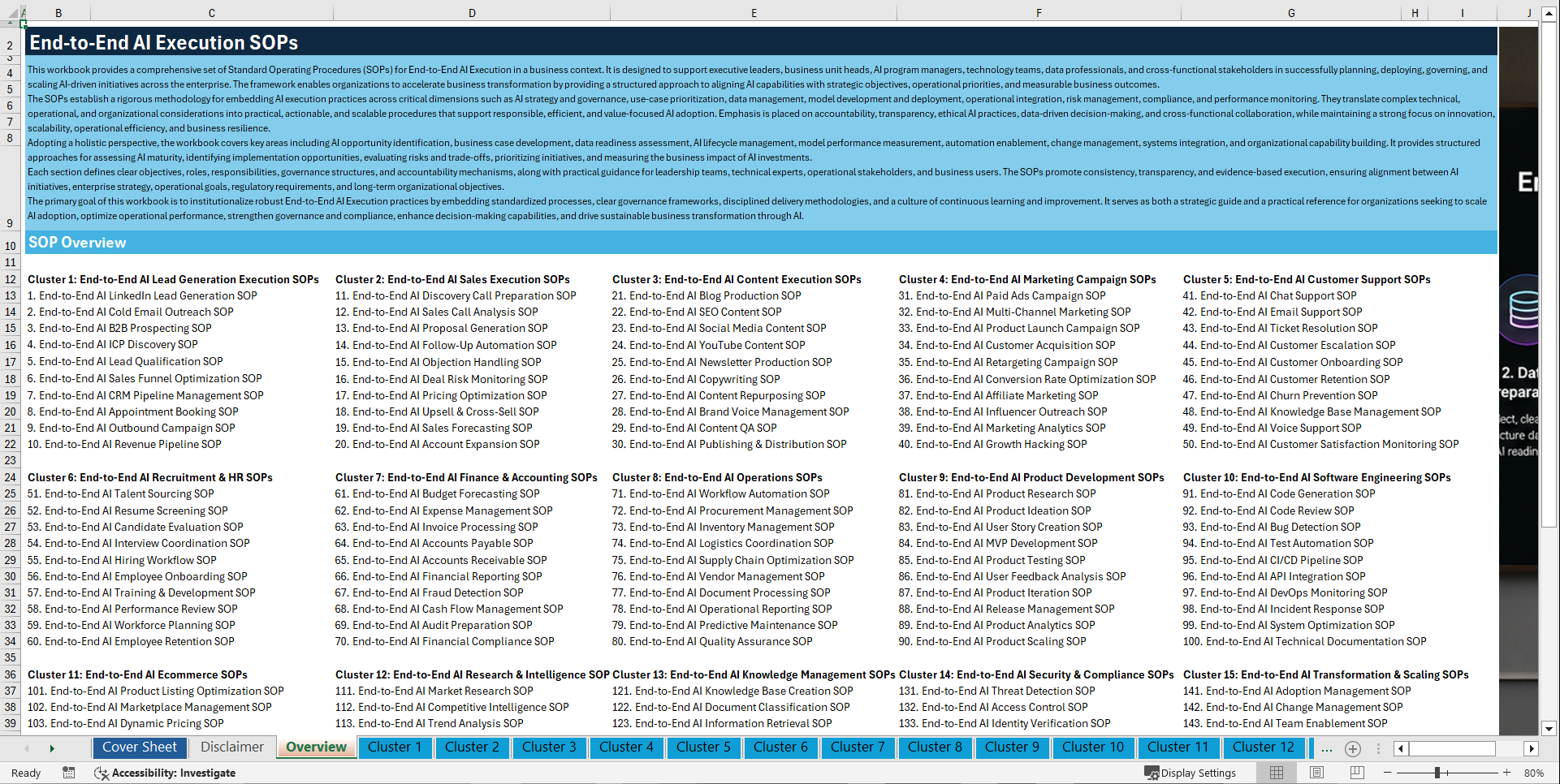Image resolution: width=1560 pixels, height=784 pixels.
Task: Click End-to-End AI Threat Detection SOP
Action: click(x=997, y=691)
